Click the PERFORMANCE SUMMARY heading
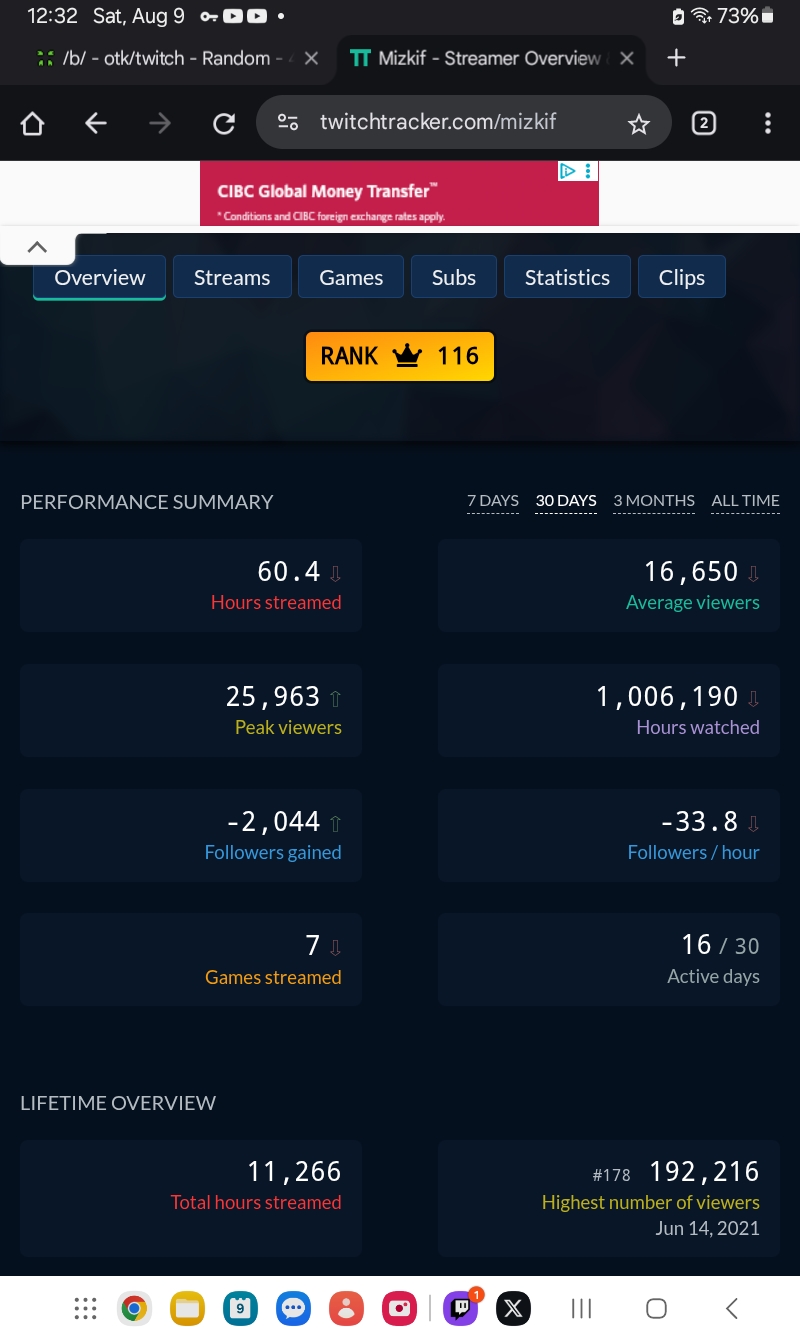Screen dimensions: 800x1340 coord(147,502)
